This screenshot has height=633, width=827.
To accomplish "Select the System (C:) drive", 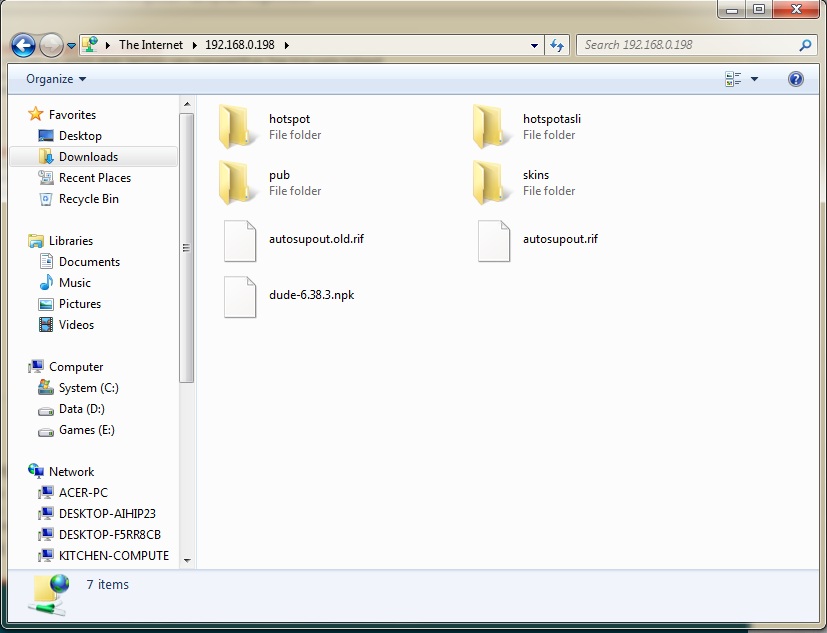I will [x=89, y=388].
